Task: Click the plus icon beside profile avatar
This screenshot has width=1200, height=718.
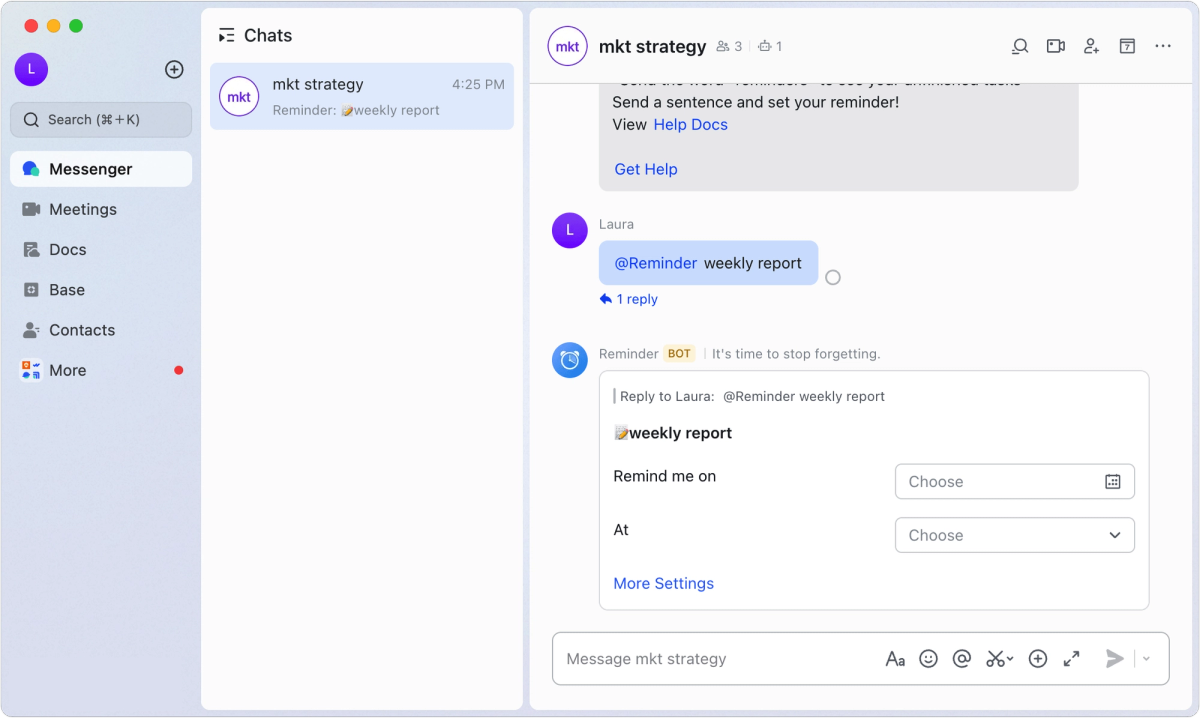Action: point(174,69)
